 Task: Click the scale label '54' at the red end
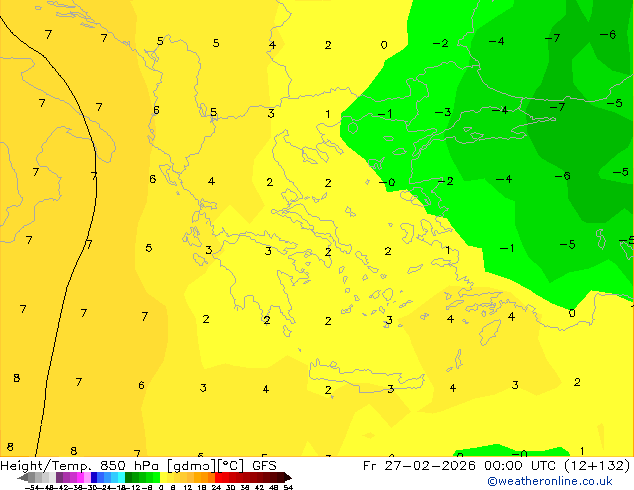[x=288, y=487]
